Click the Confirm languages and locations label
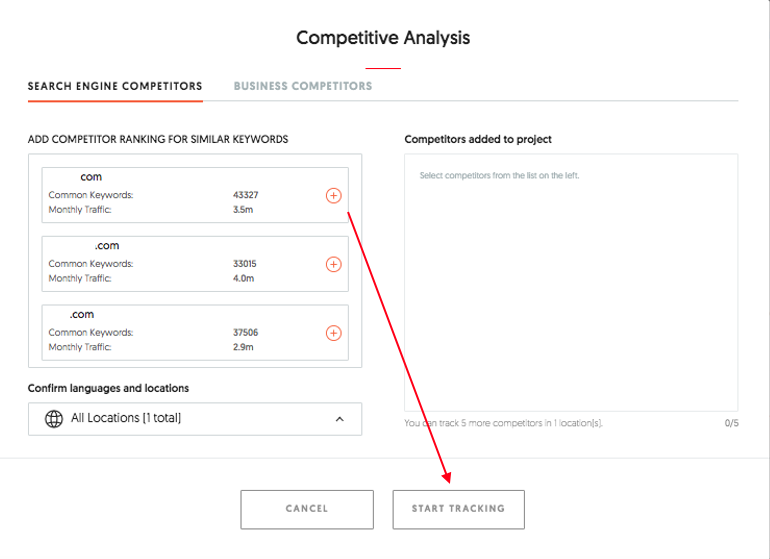Viewport: 770px width, 559px height. pyautogui.click(x=108, y=388)
